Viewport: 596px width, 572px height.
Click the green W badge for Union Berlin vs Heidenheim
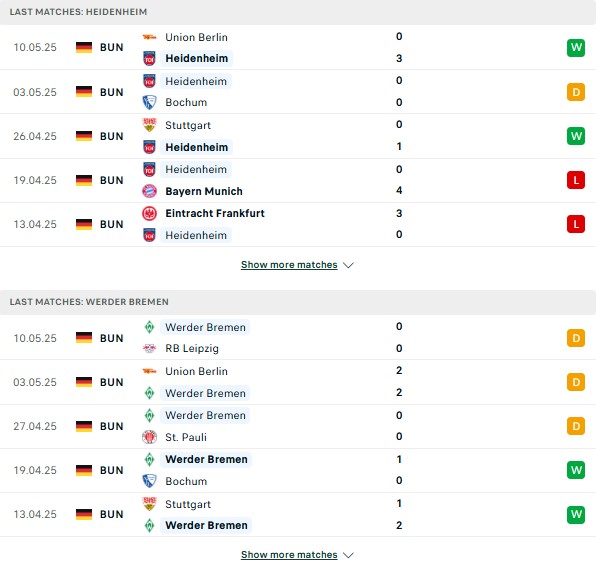(576, 48)
